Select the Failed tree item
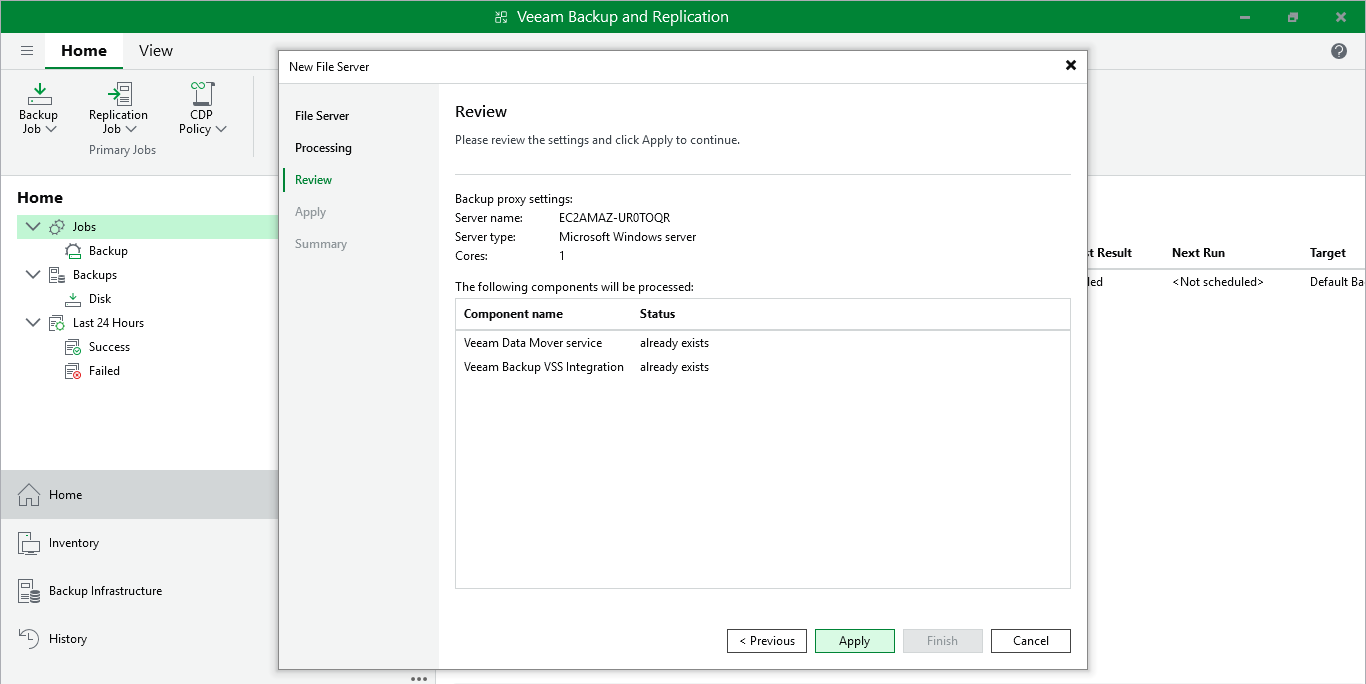This screenshot has width=1366, height=684. [104, 371]
